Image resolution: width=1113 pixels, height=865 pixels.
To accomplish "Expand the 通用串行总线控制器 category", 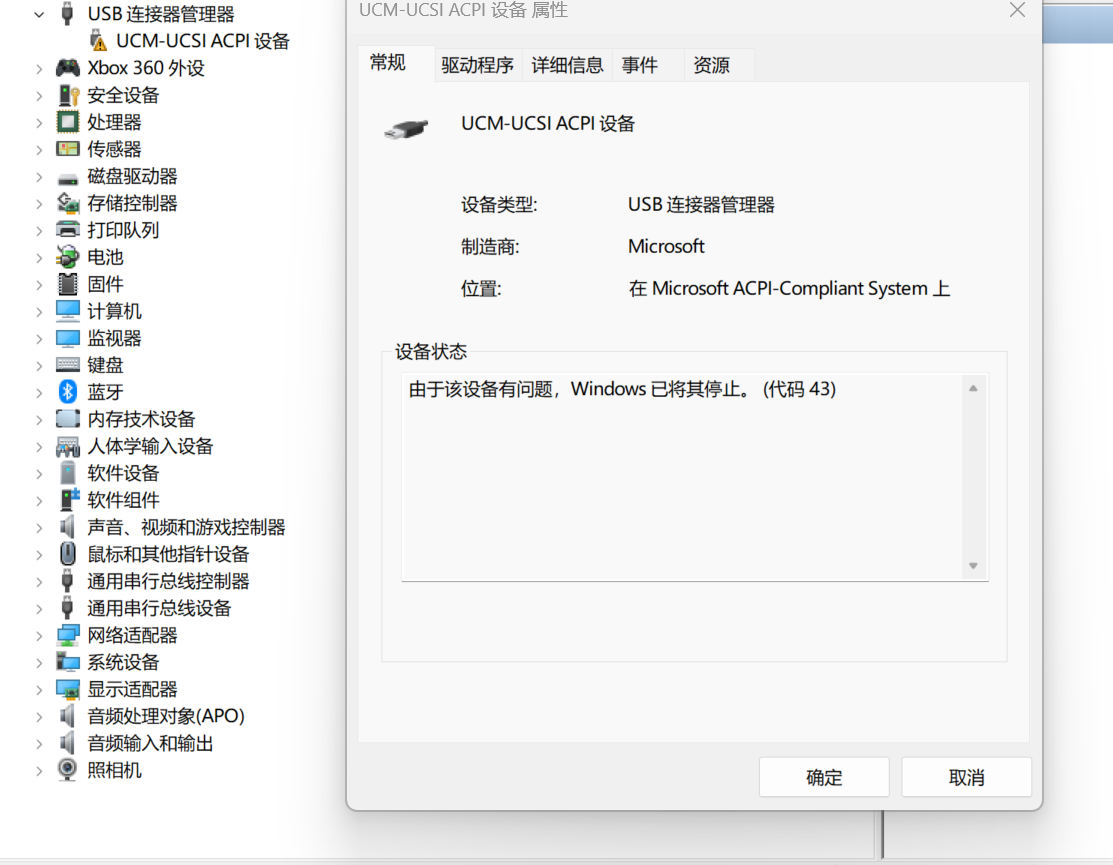I will [x=39, y=582].
